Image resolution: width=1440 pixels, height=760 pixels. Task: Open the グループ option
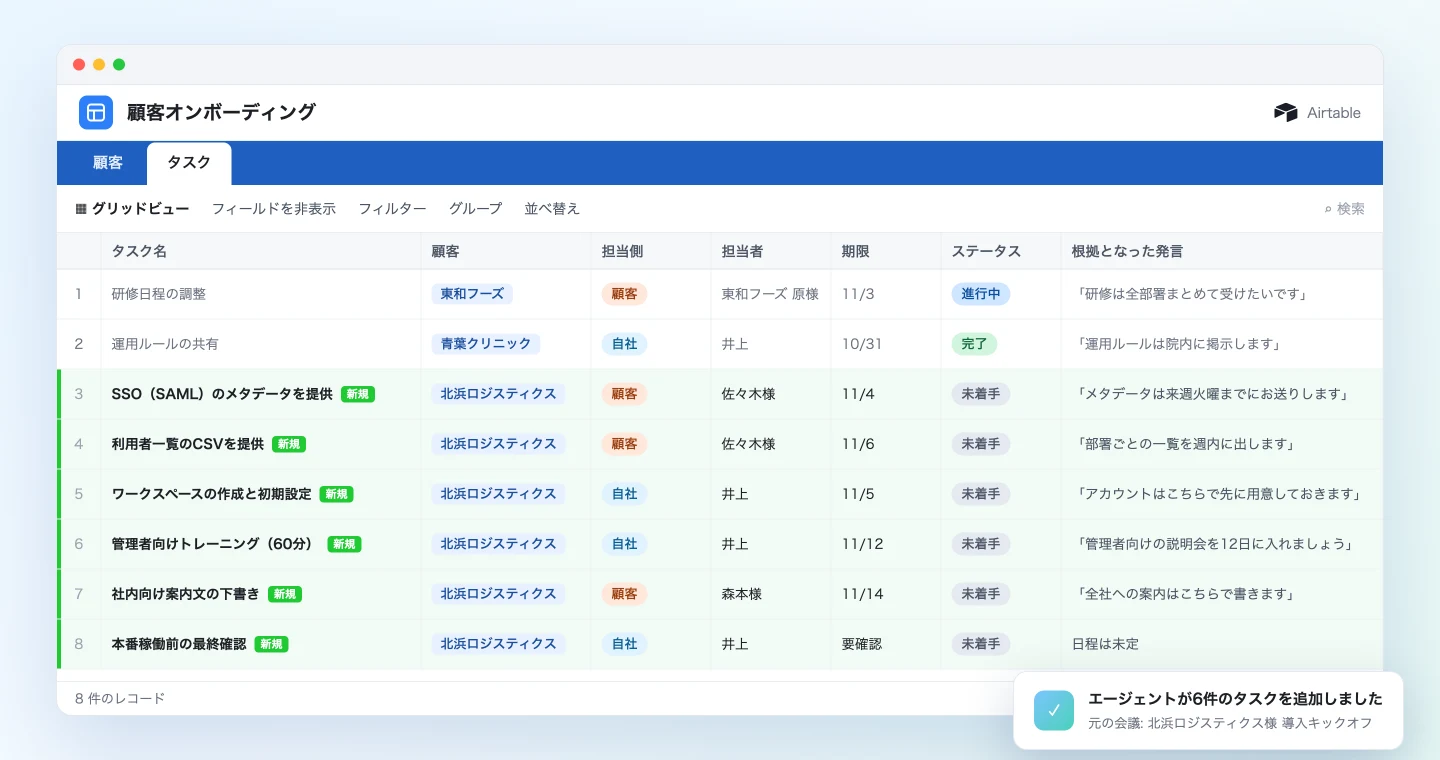click(x=475, y=209)
